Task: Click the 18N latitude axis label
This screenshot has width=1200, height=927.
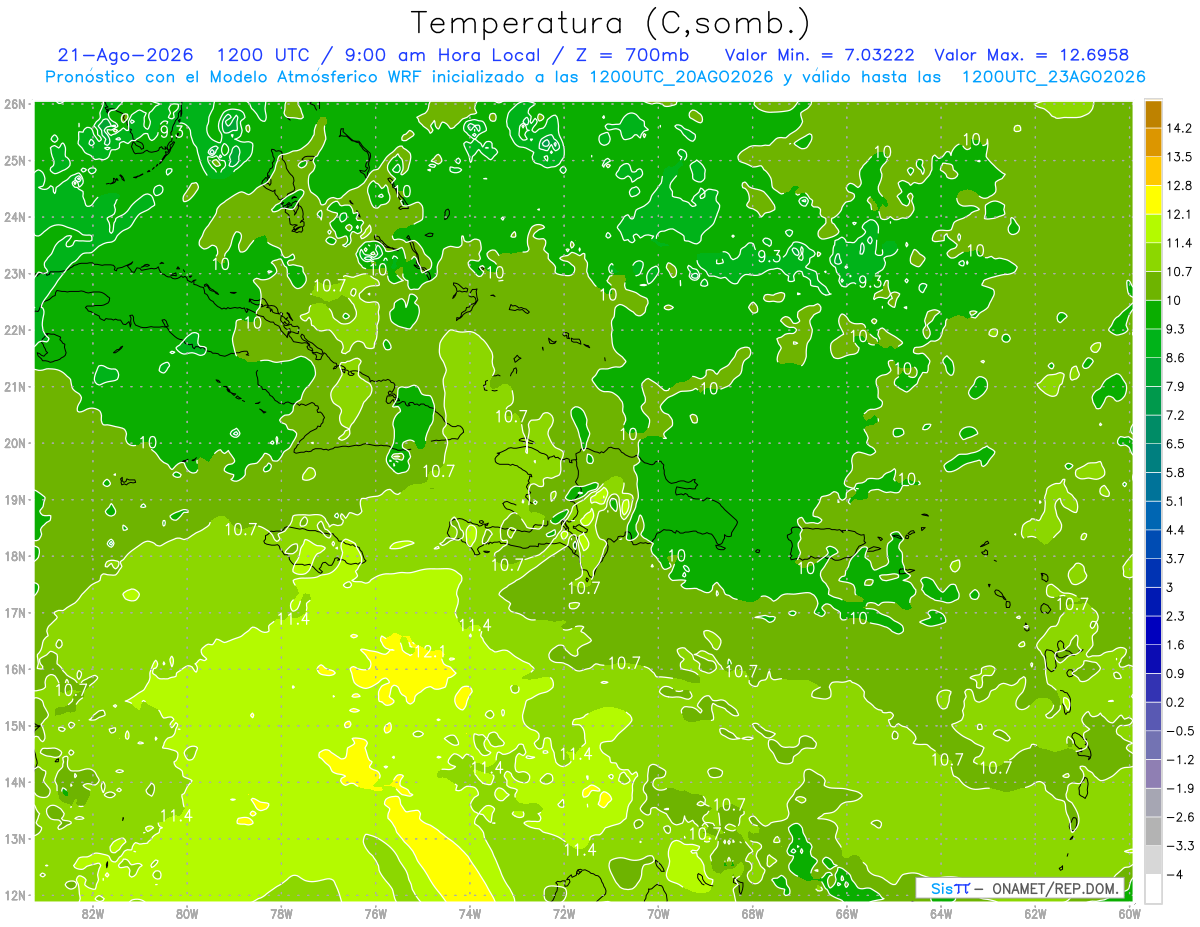Action: tap(15, 556)
